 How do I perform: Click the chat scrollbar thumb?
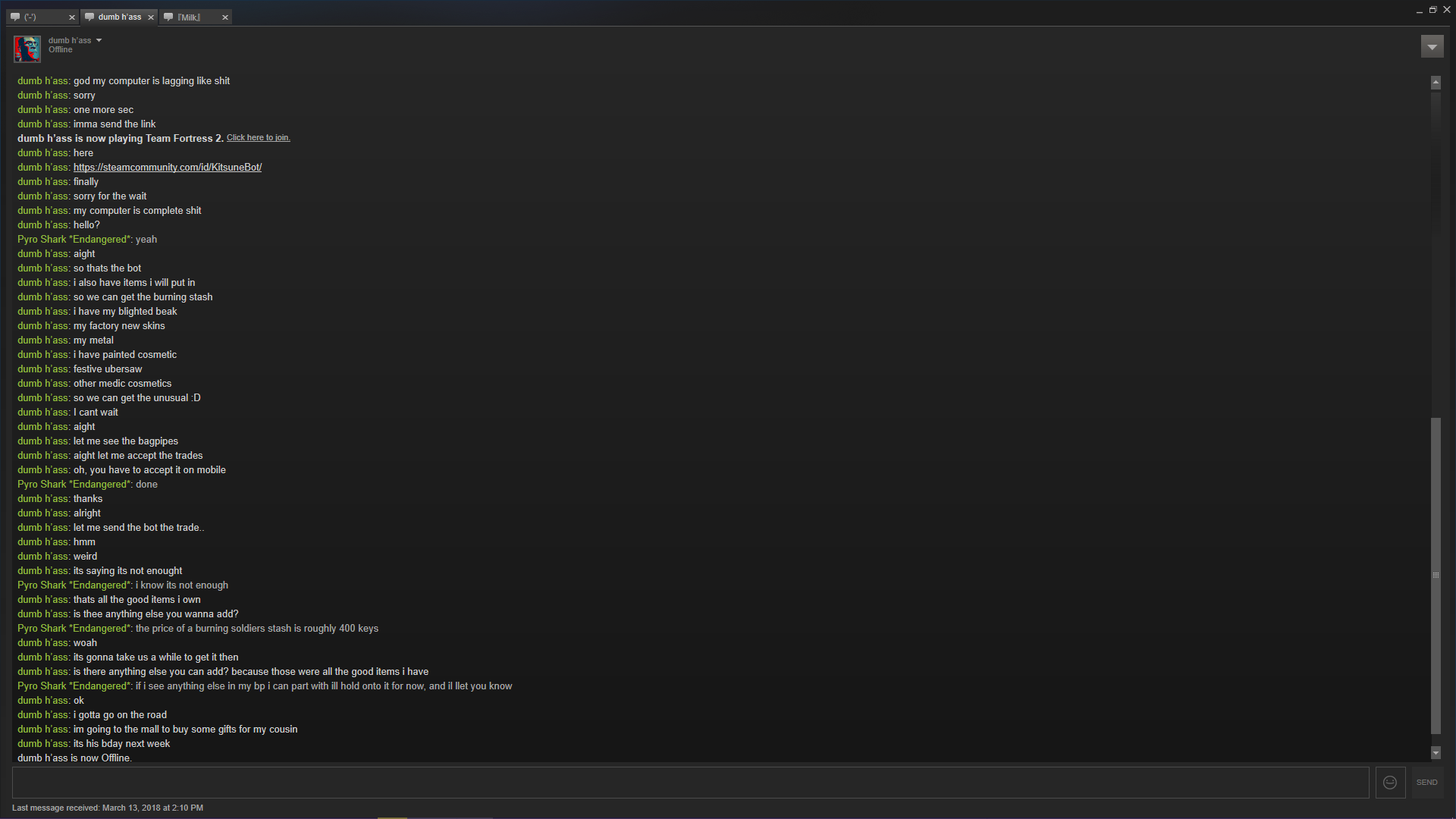(1436, 576)
